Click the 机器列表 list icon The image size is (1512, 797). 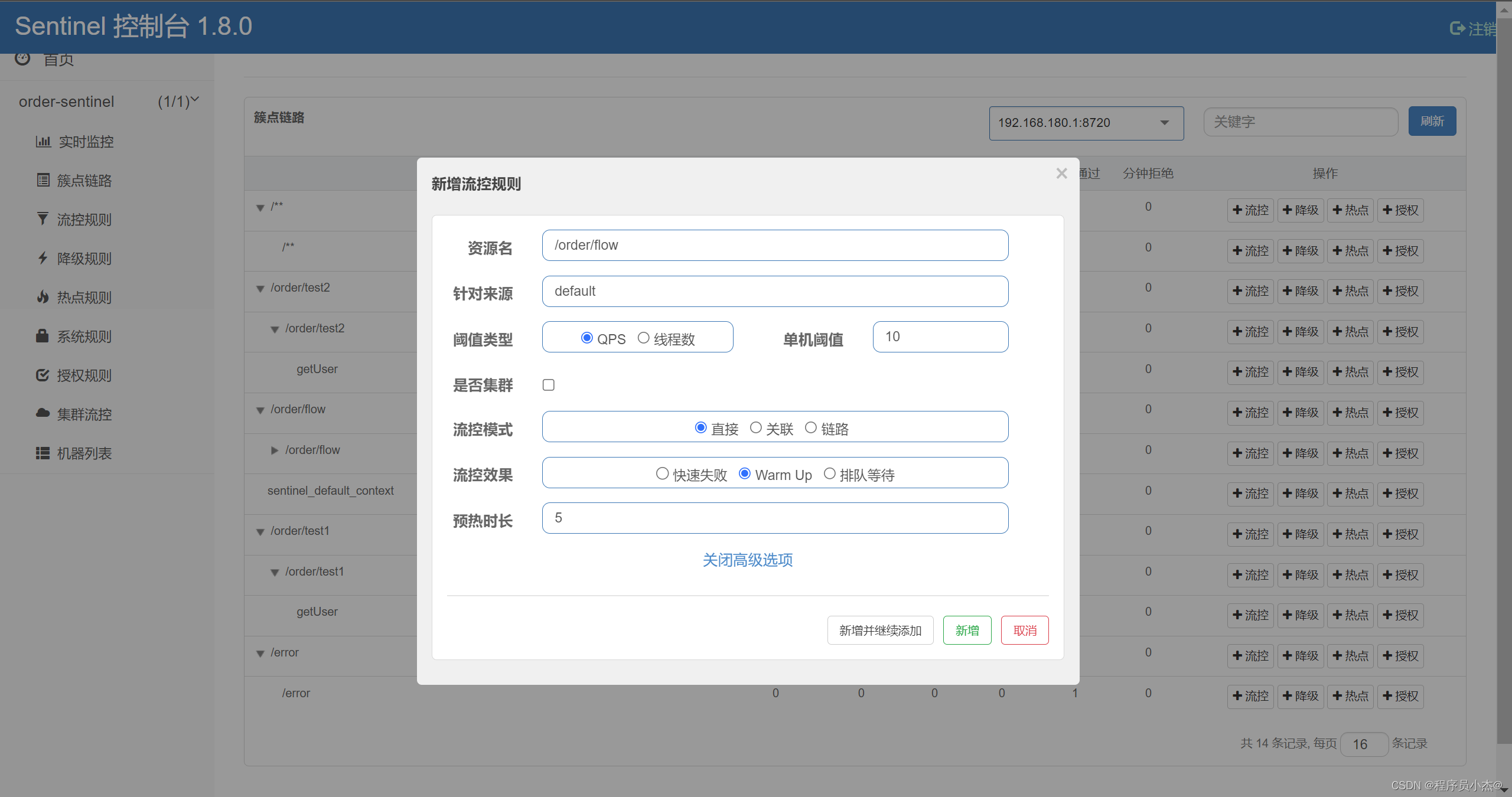coord(43,453)
